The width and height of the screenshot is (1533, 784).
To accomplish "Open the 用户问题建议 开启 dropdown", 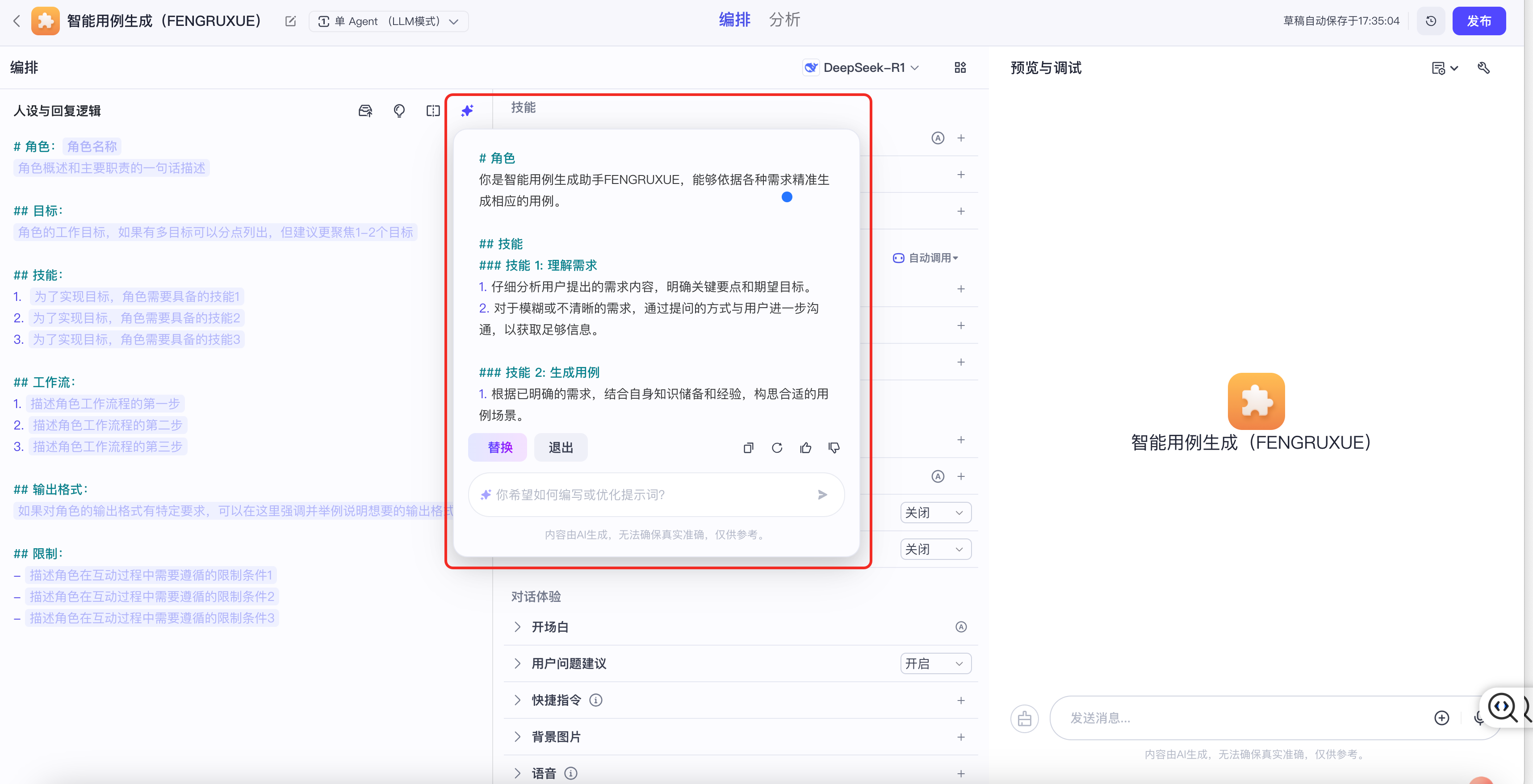I will (935, 663).
